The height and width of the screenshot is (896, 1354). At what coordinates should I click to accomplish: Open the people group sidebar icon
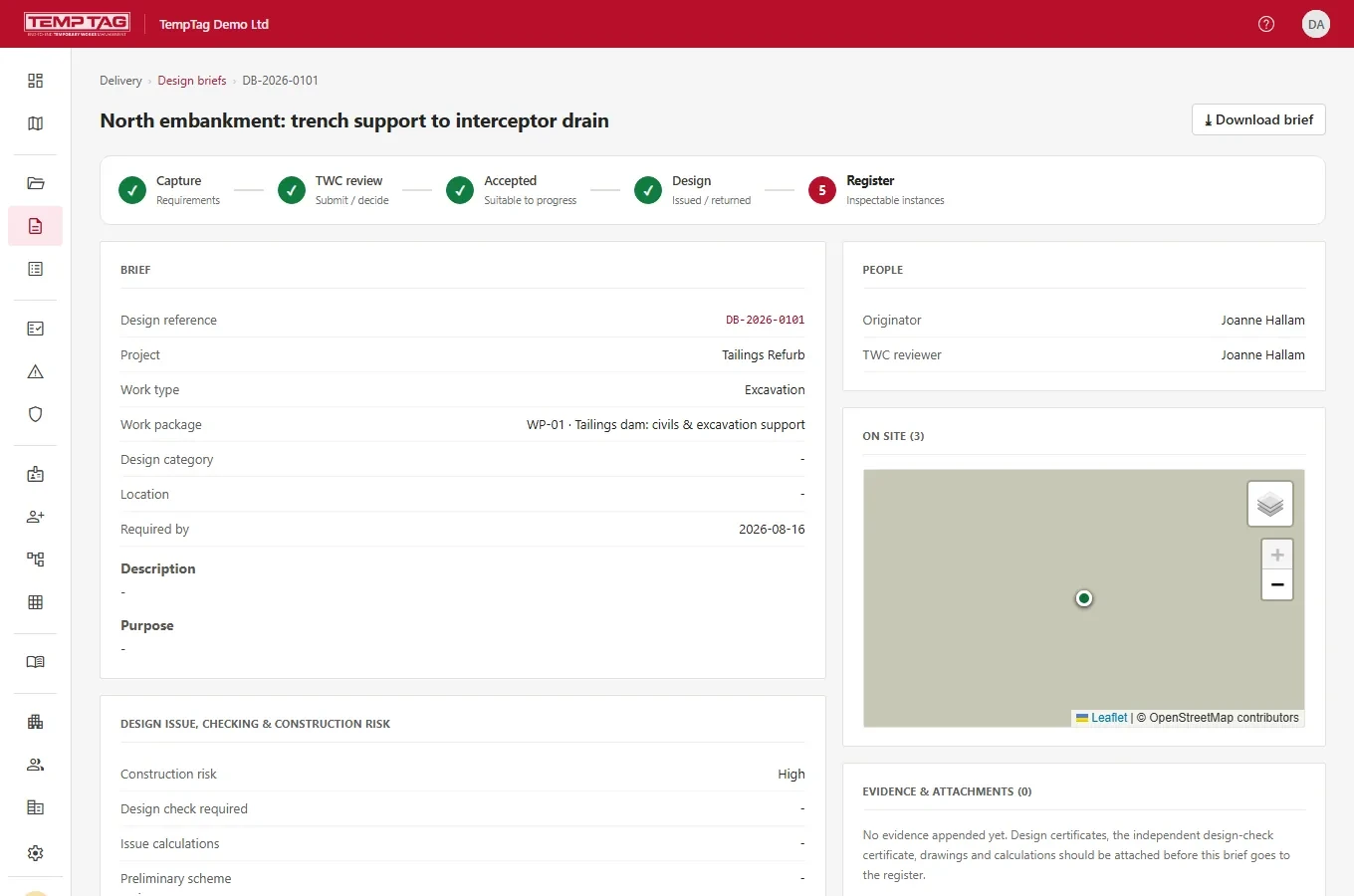[36, 765]
